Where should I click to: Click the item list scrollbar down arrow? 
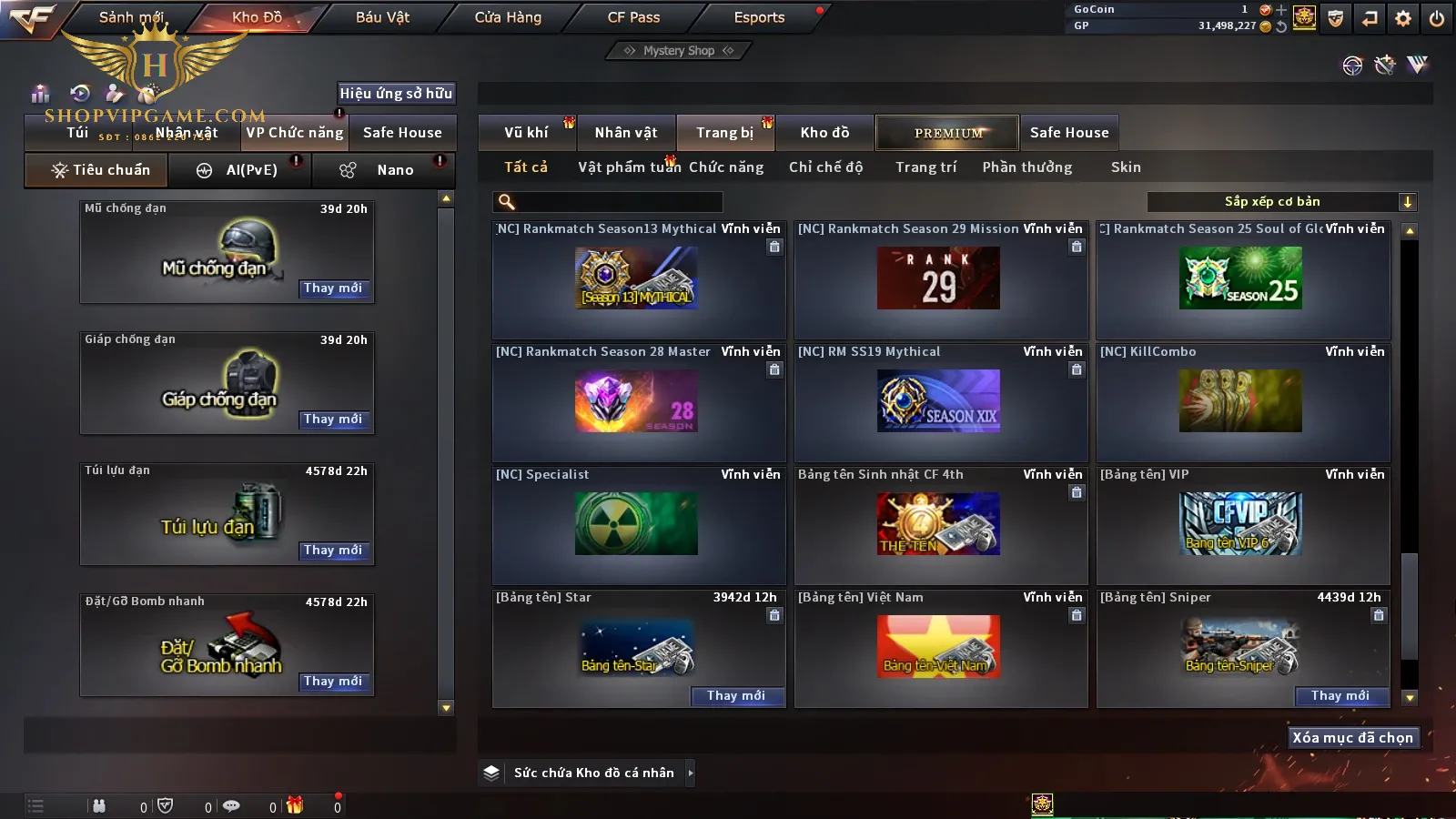1410,698
